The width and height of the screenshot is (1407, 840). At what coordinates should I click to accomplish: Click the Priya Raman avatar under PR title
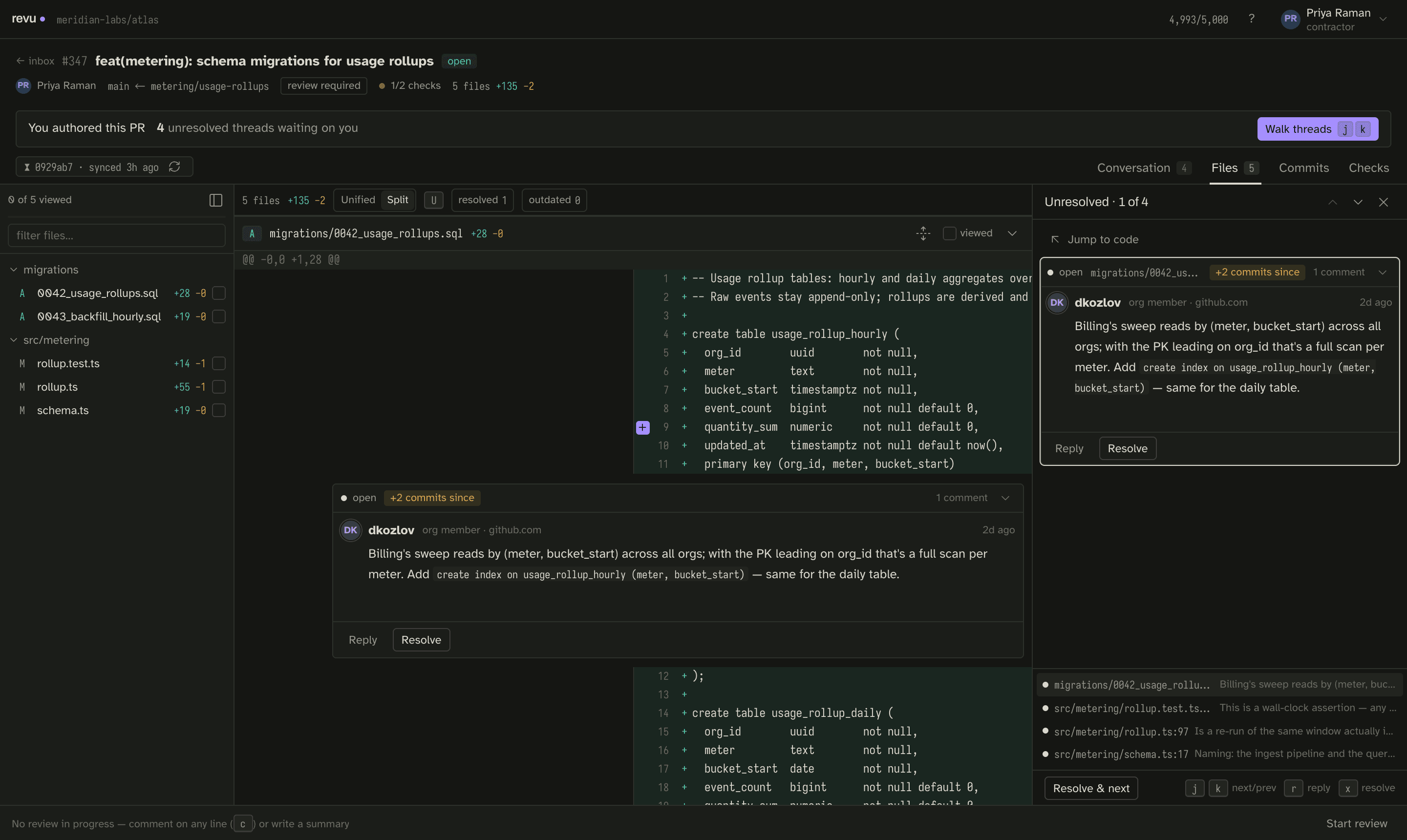(x=23, y=85)
